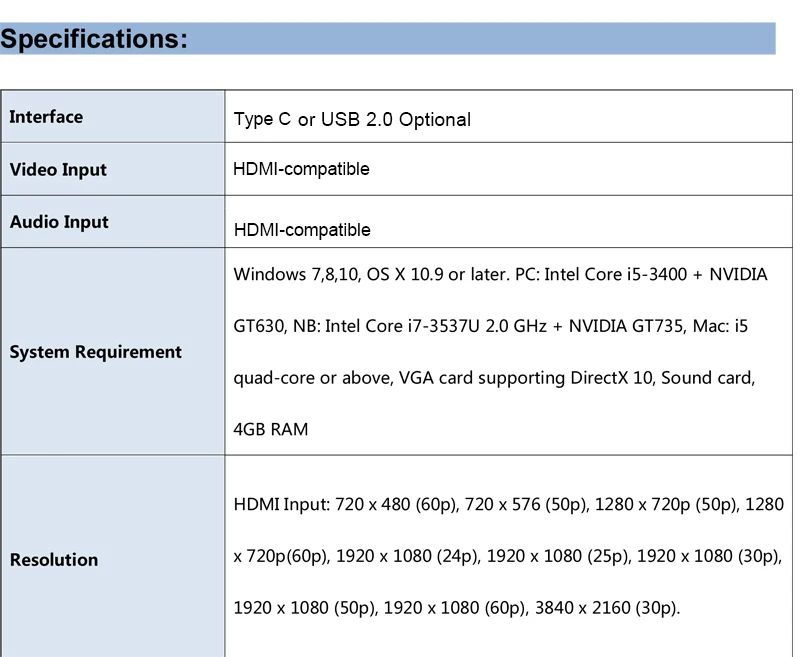Select the System Requirement row label

click(96, 352)
